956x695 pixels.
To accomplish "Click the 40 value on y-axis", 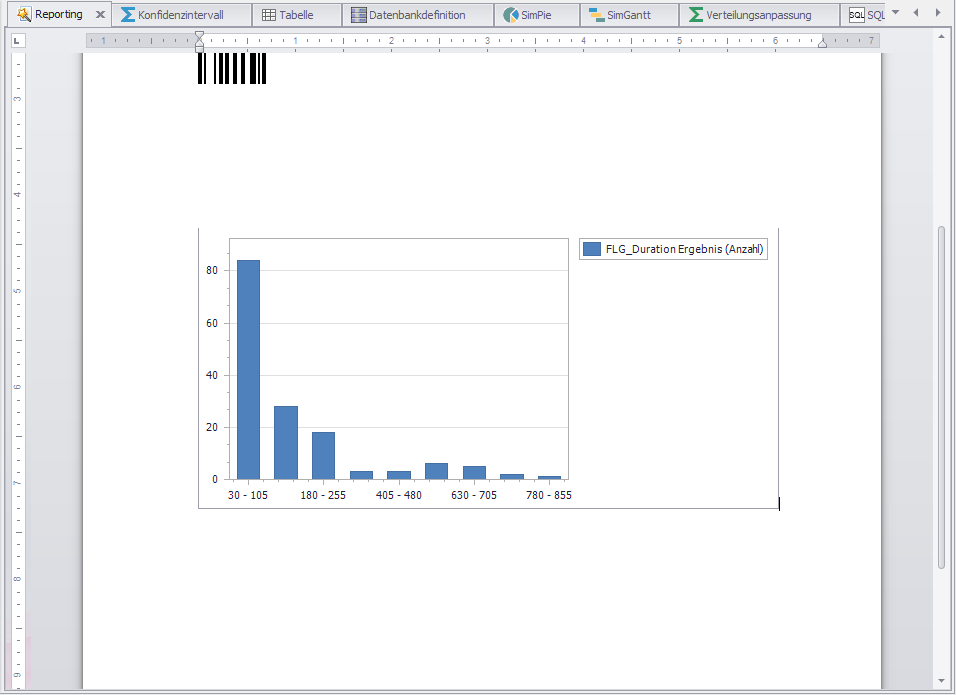I will pyautogui.click(x=212, y=376).
